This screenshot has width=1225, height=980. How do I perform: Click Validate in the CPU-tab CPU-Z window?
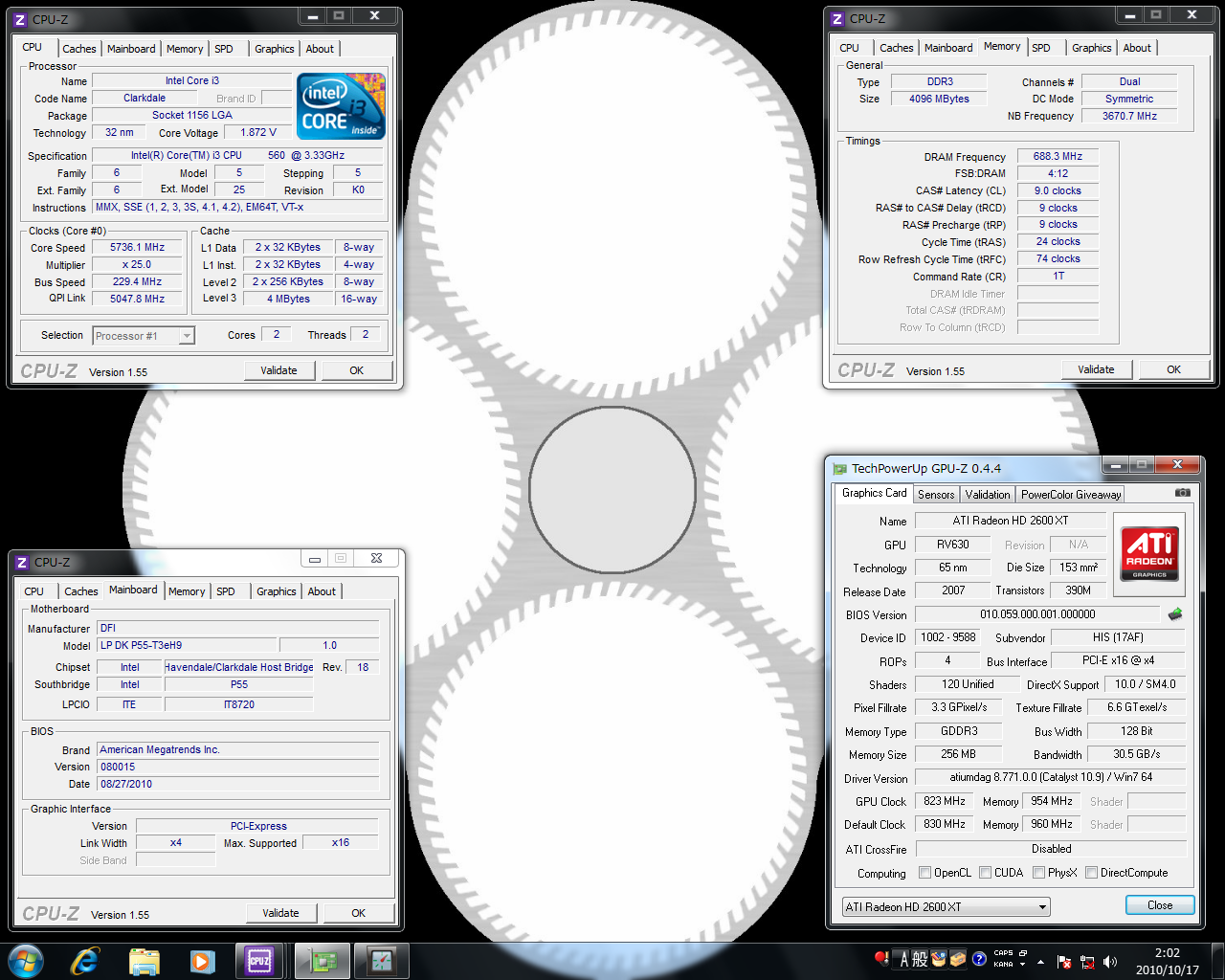coord(278,370)
